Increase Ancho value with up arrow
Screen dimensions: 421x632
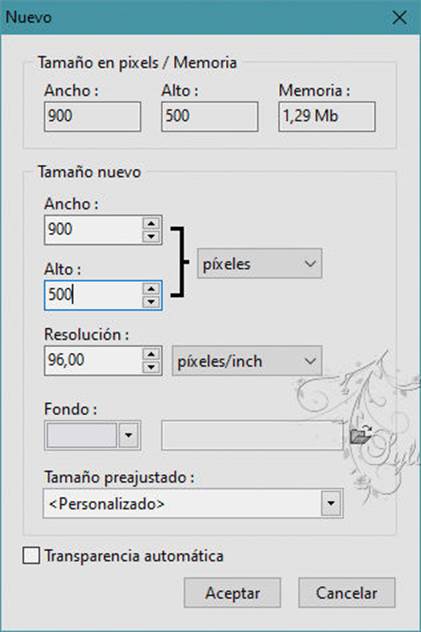click(x=151, y=224)
